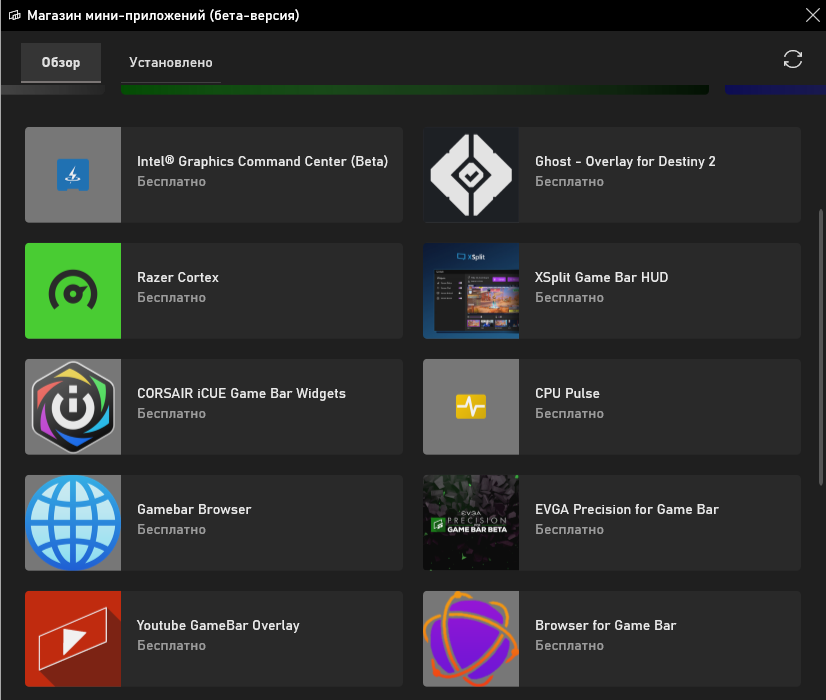
Task: Open the EVGA Precision thumbnail image
Action: pyautogui.click(x=471, y=523)
